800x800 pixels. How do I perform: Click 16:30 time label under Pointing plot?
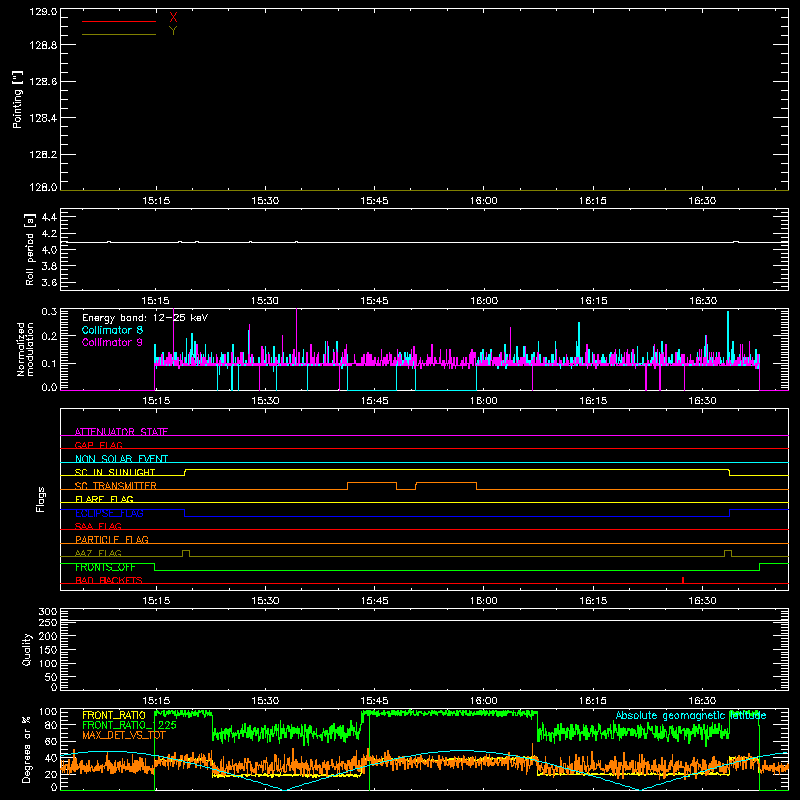pyautogui.click(x=702, y=201)
